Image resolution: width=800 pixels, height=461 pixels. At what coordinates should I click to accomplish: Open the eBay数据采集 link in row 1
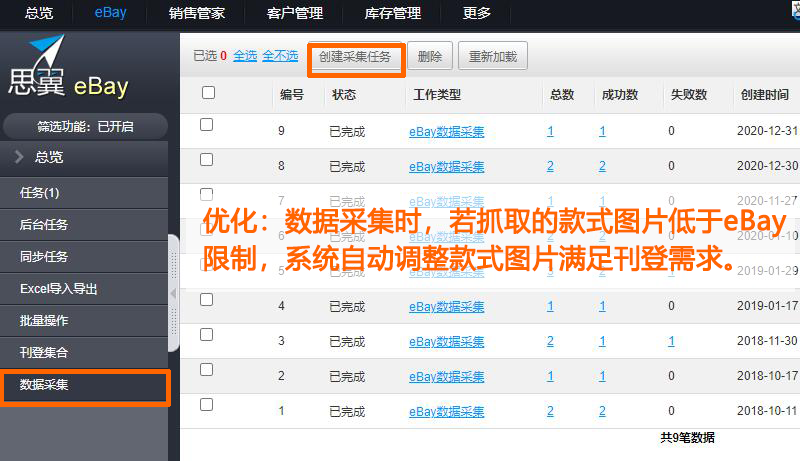point(446,412)
